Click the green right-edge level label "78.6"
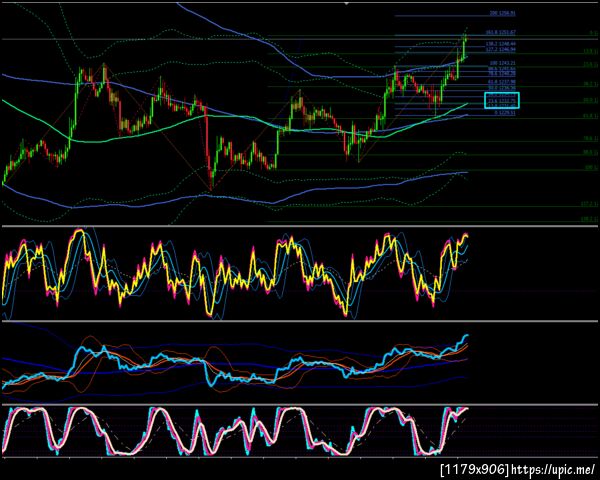Screen dimensions: 600x480 click(590, 138)
